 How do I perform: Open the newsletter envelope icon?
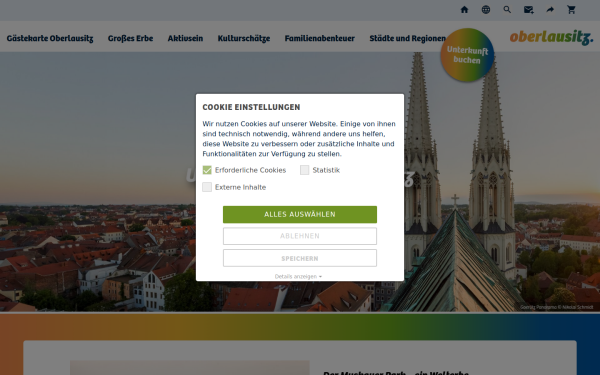click(528, 10)
